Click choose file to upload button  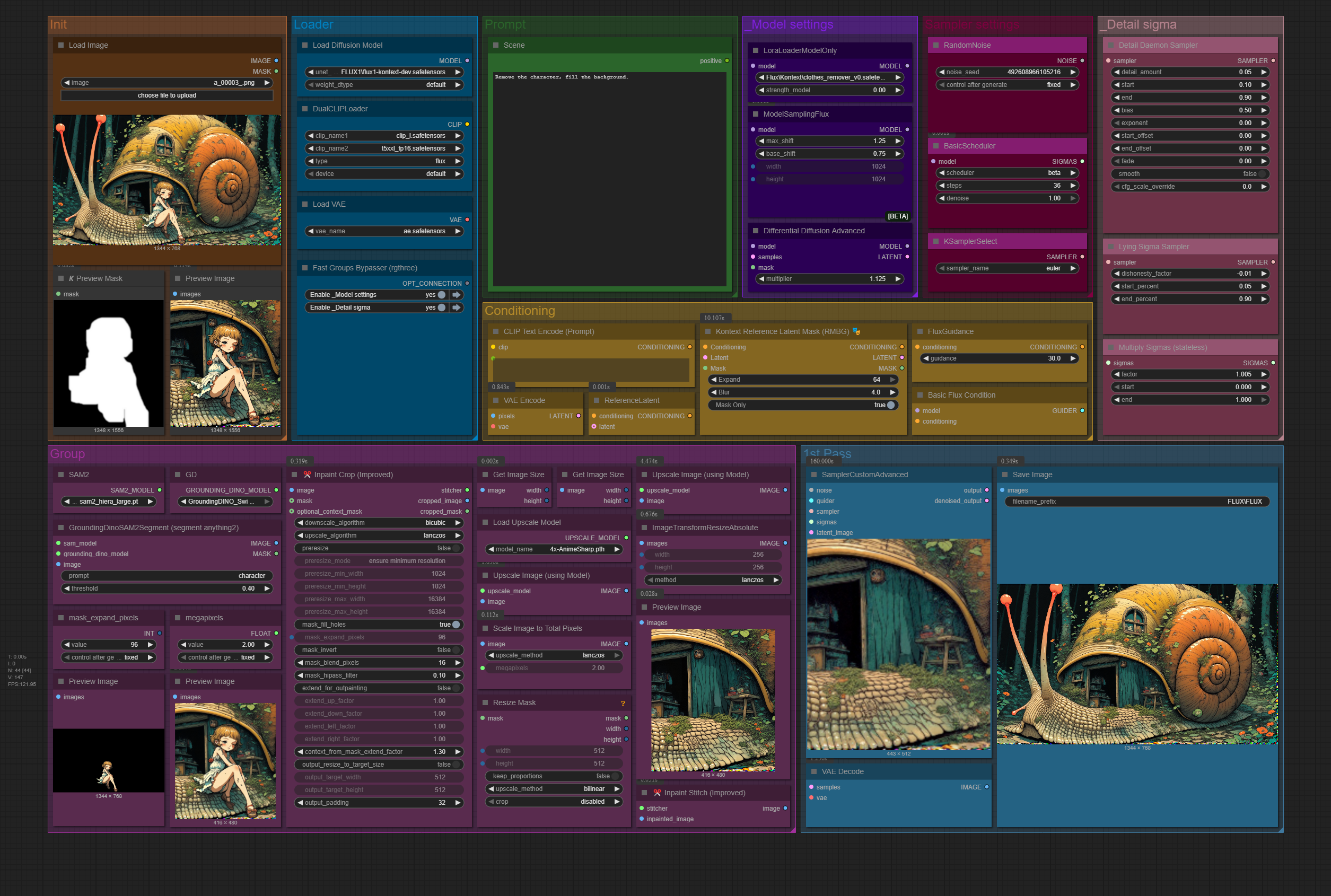coord(167,95)
